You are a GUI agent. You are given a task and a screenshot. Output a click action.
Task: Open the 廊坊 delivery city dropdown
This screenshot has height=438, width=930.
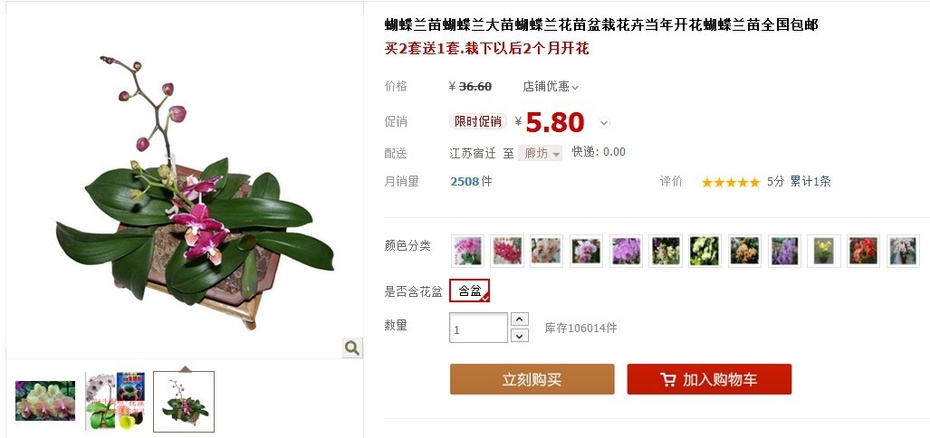[540, 153]
